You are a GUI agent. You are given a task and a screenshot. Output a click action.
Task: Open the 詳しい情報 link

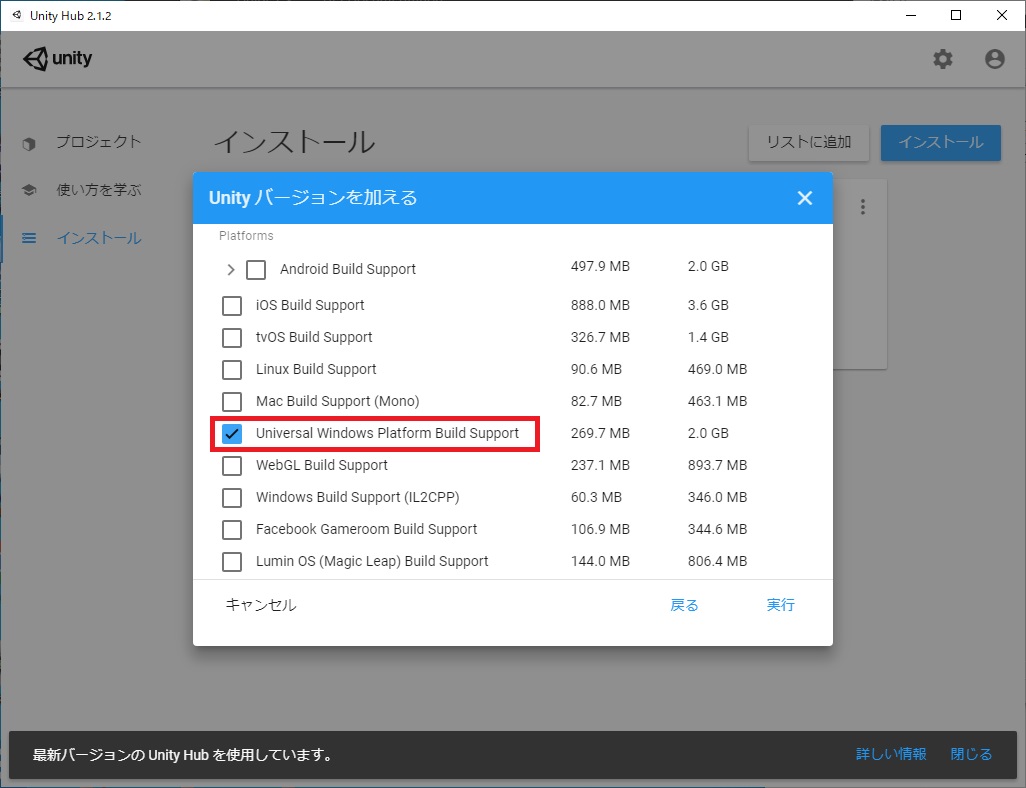tap(891, 754)
